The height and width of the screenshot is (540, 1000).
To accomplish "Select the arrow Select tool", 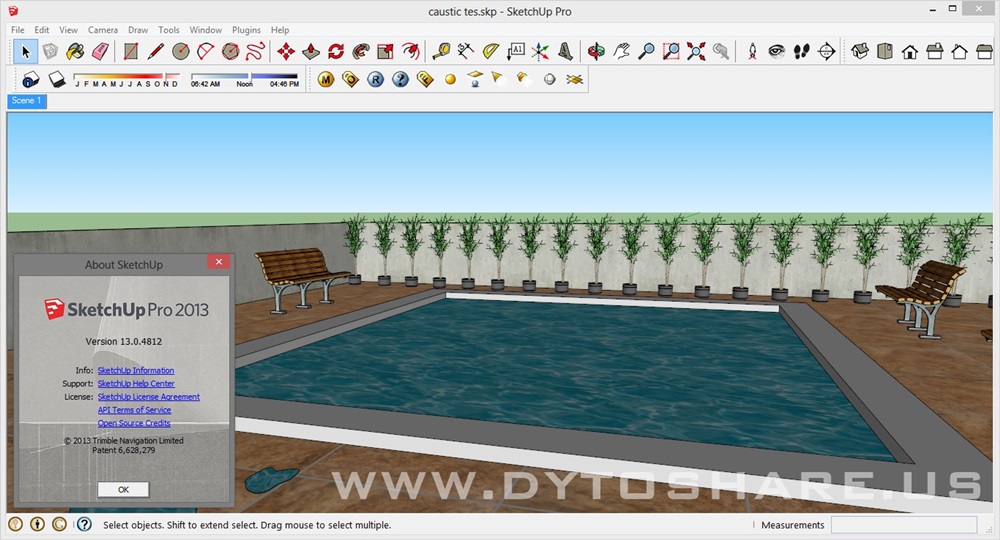I will coord(26,52).
